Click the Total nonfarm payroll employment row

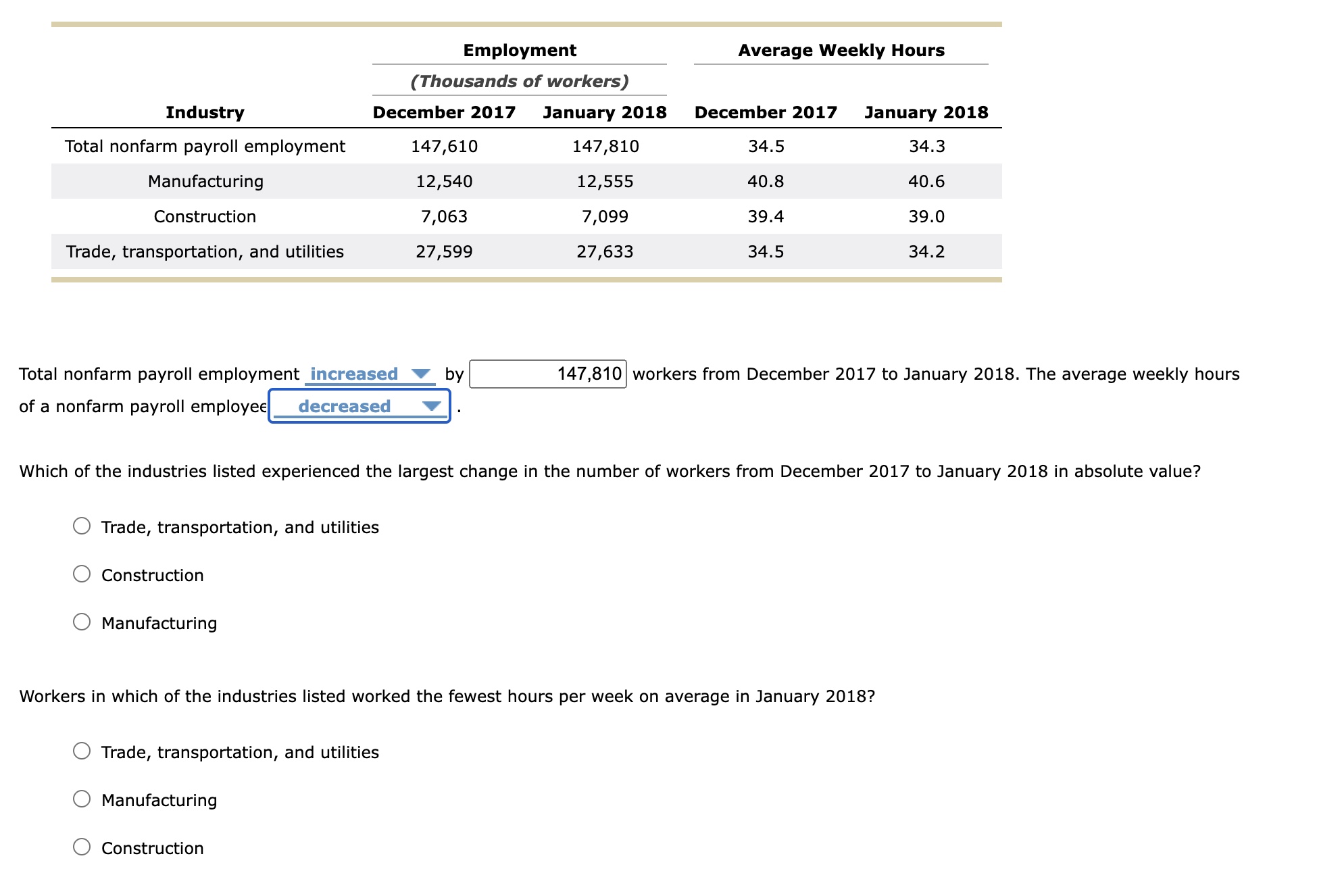coord(205,146)
